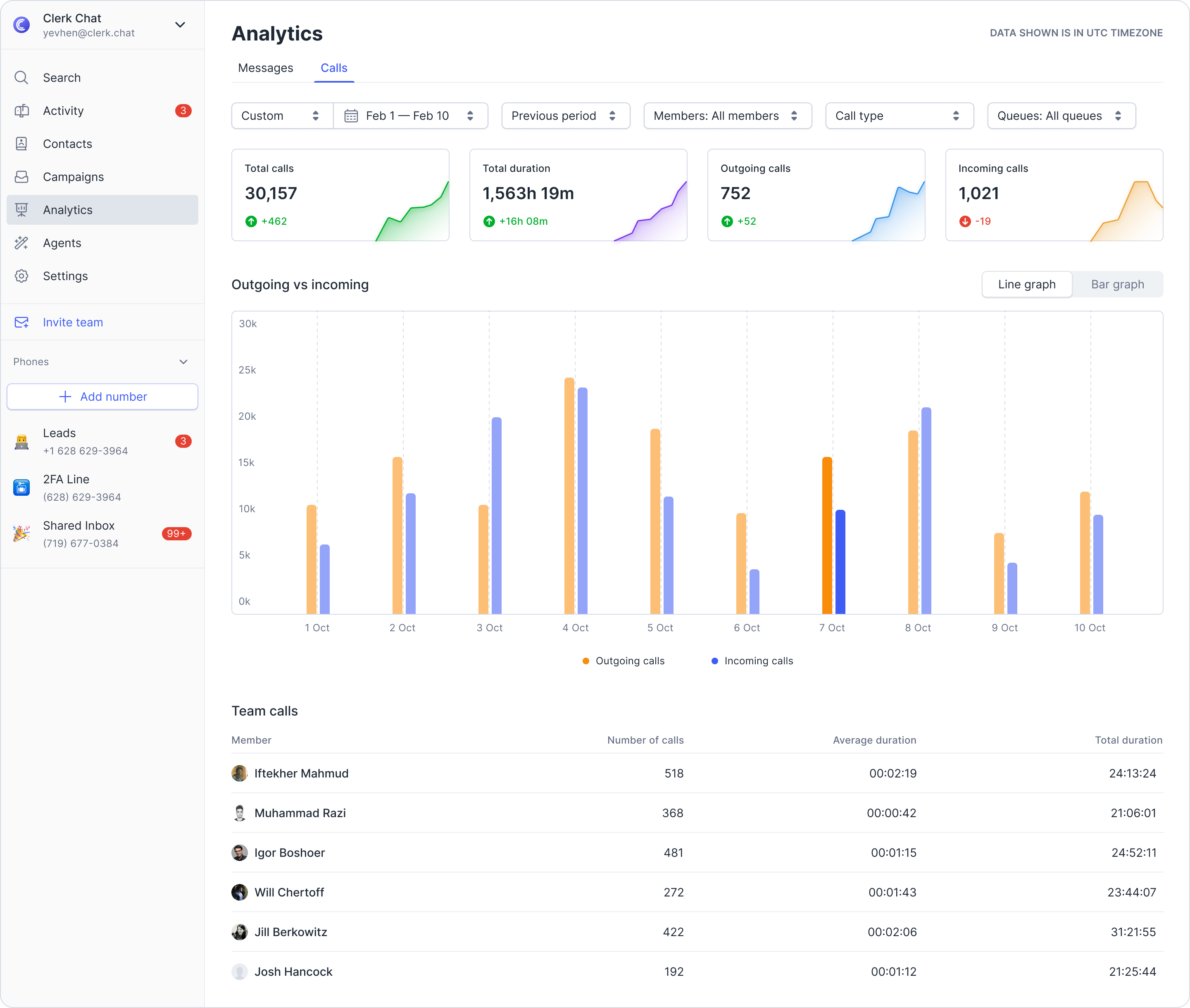1190x1008 pixels.
Task: Click the orange Outgoing calls legend dot
Action: tap(585, 661)
